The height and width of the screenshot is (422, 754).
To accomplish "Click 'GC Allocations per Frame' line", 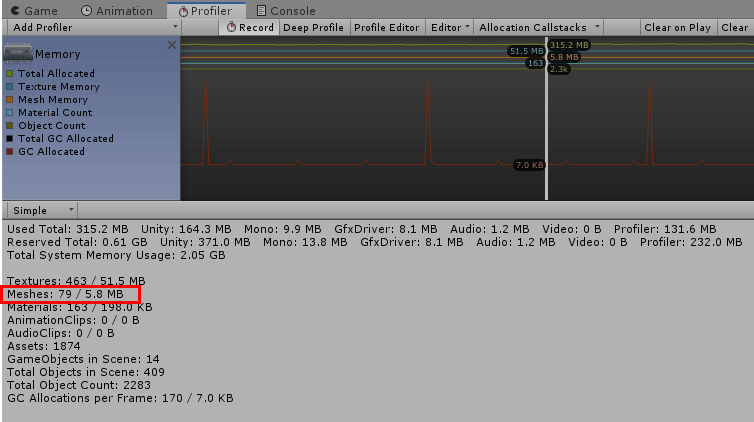I will coord(120,398).
